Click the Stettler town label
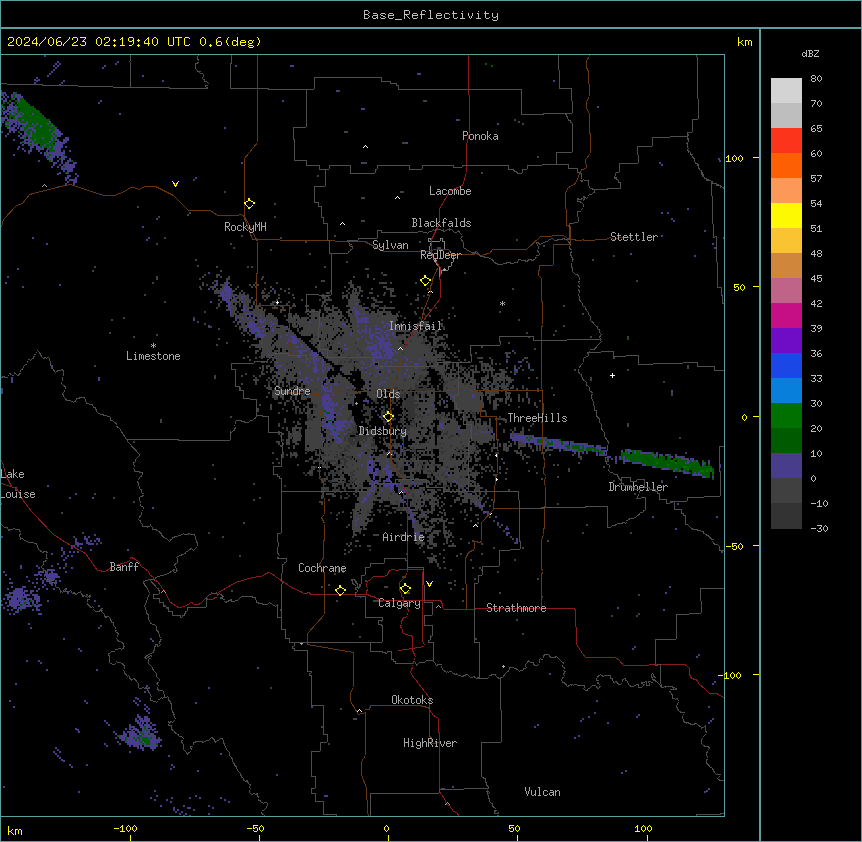The width and height of the screenshot is (862, 842). click(x=634, y=237)
